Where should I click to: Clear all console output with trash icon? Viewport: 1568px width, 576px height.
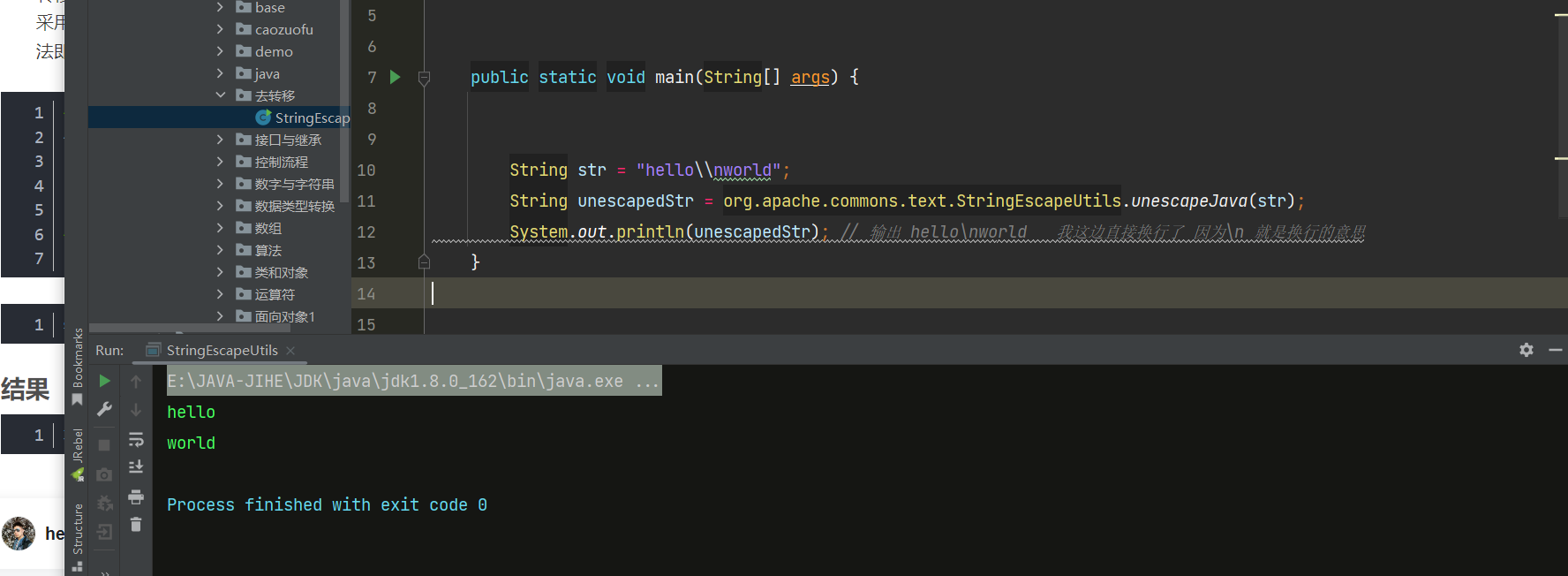[x=136, y=525]
